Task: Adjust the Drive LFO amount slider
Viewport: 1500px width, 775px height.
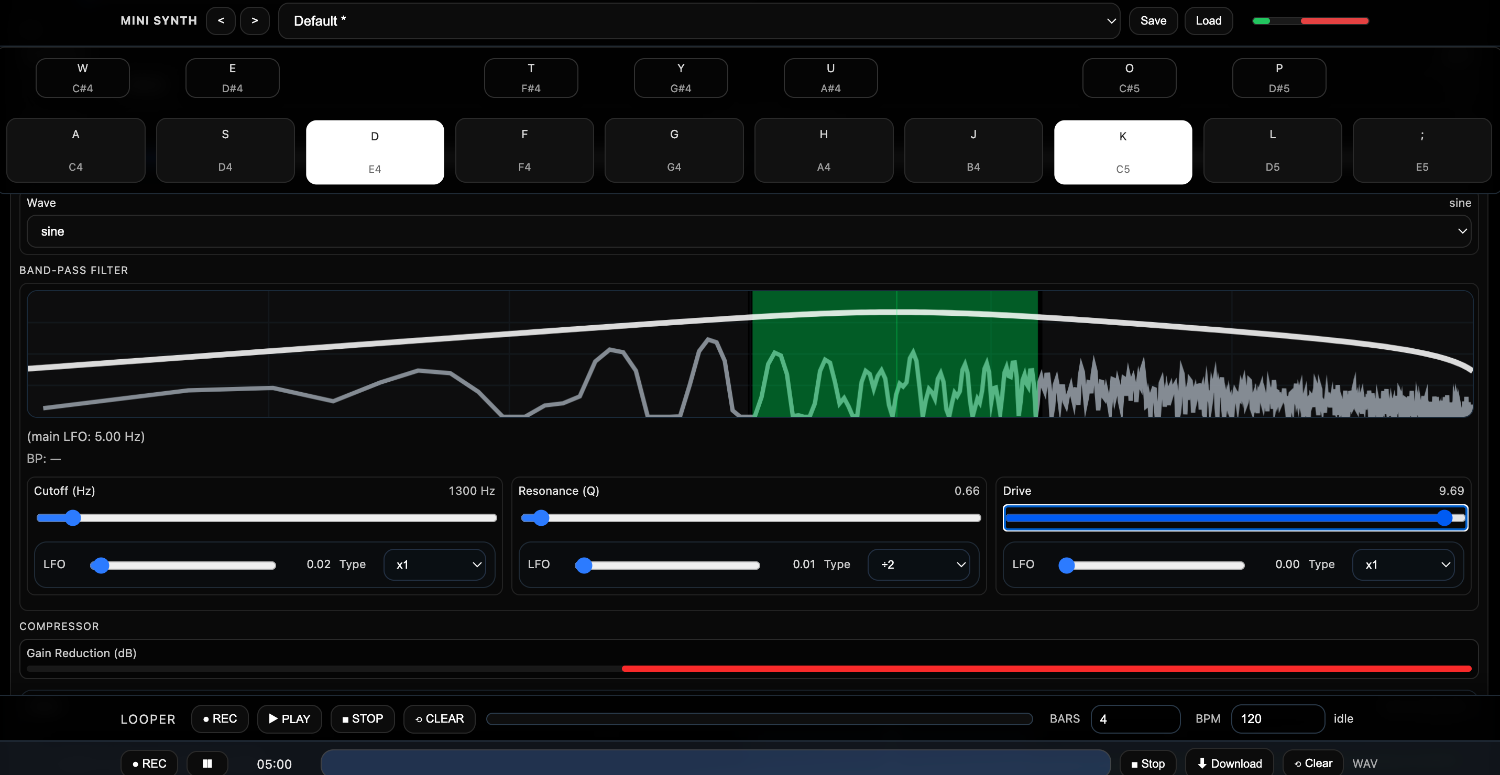Action: click(1152, 565)
